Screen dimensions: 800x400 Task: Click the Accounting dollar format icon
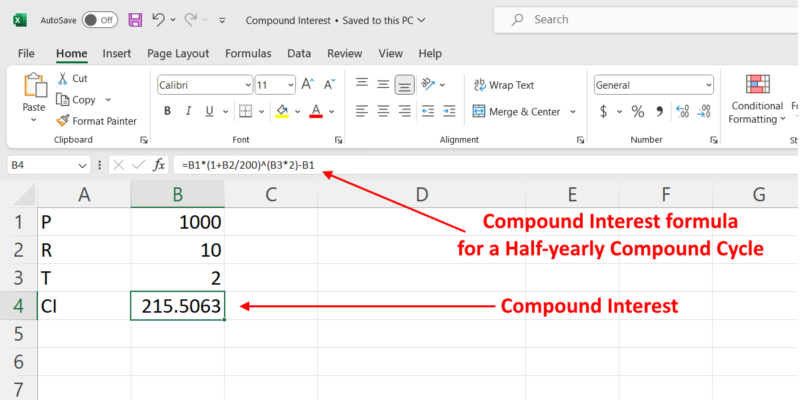[x=604, y=111]
